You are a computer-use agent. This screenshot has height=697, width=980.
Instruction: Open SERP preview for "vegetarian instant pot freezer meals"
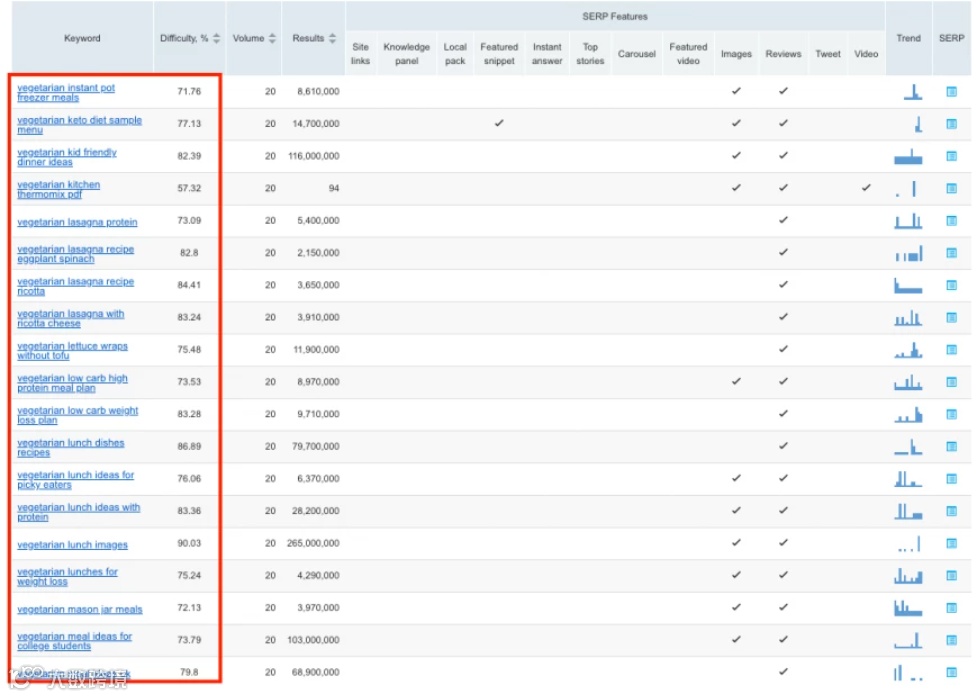[x=952, y=92]
